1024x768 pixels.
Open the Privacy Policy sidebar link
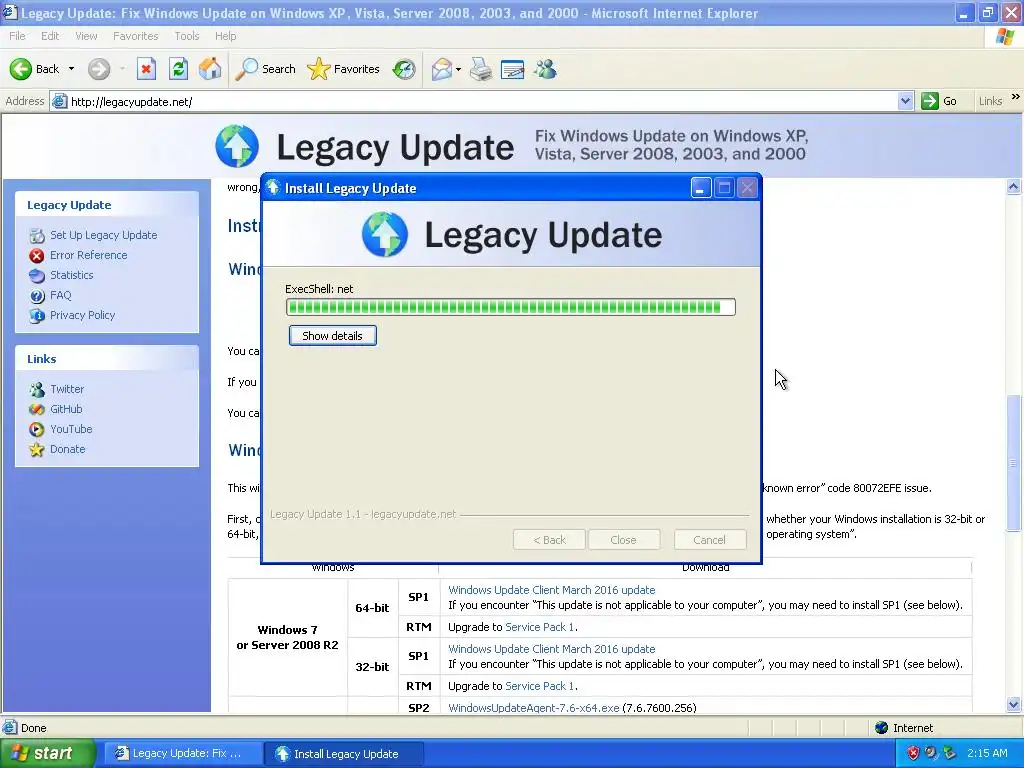click(82, 315)
